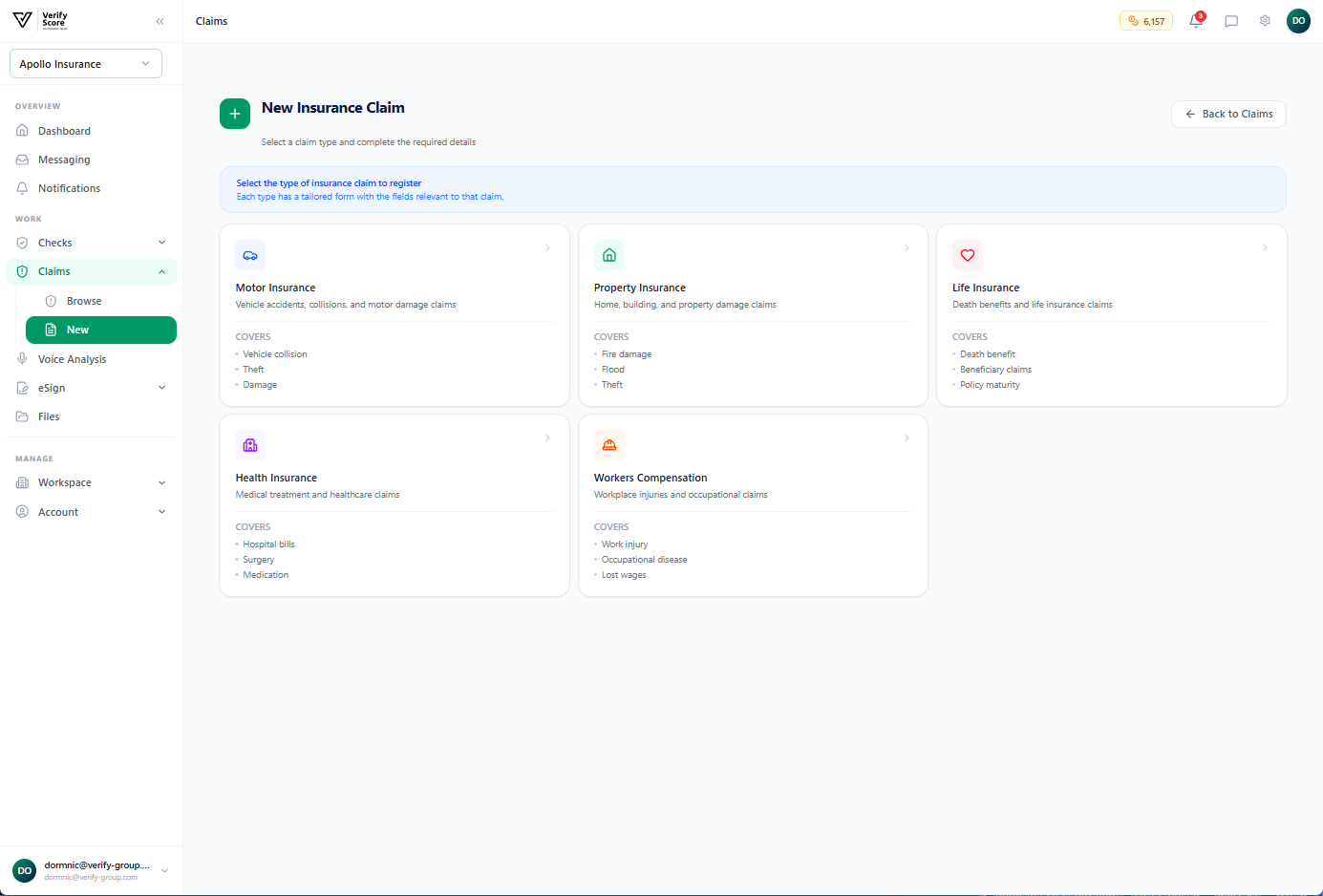Image resolution: width=1323 pixels, height=896 pixels.
Task: Open settings gear in header
Action: click(1265, 21)
